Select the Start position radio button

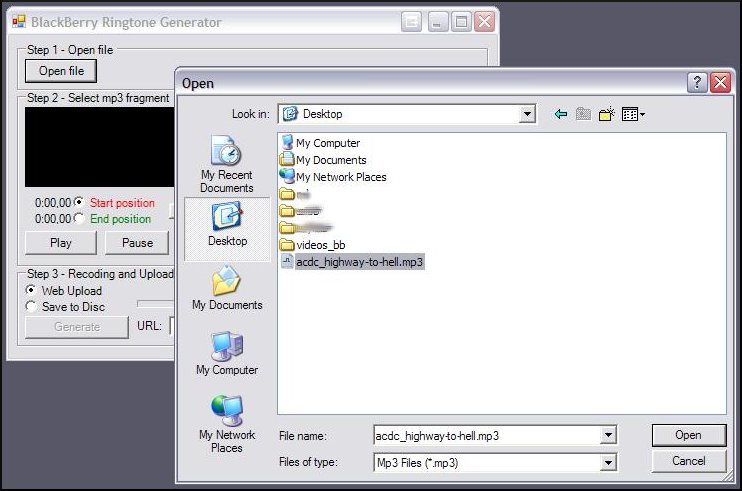tap(79, 202)
